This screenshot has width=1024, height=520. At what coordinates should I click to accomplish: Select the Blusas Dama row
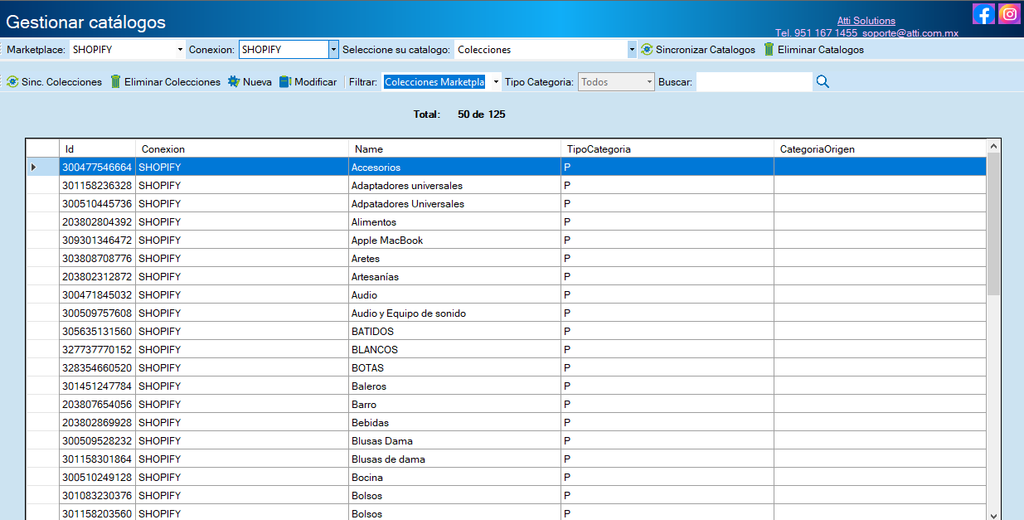[x=506, y=441]
